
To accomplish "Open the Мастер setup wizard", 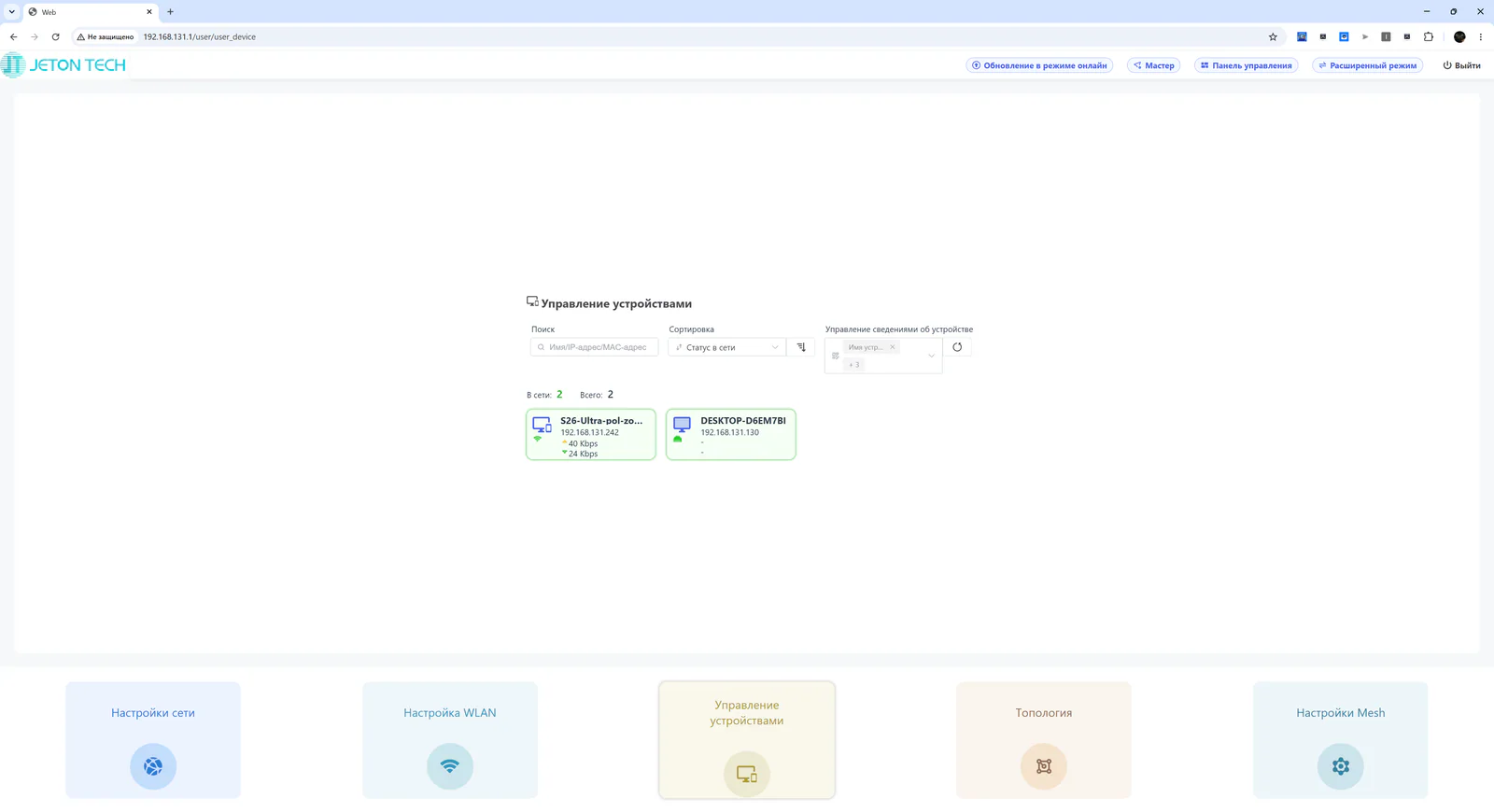I will (x=1154, y=65).
